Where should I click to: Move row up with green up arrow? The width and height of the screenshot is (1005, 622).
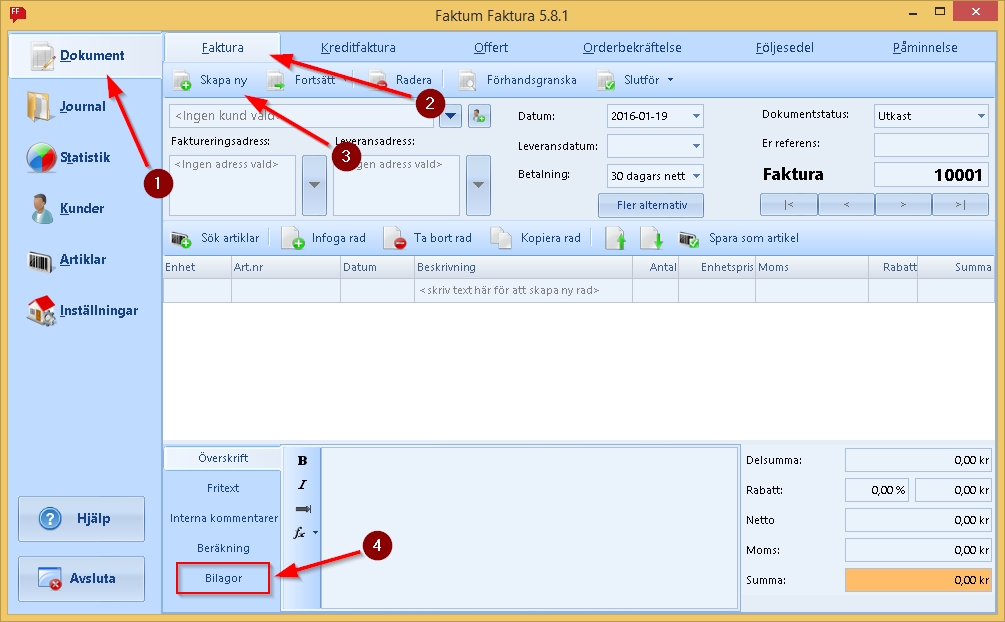coord(615,239)
